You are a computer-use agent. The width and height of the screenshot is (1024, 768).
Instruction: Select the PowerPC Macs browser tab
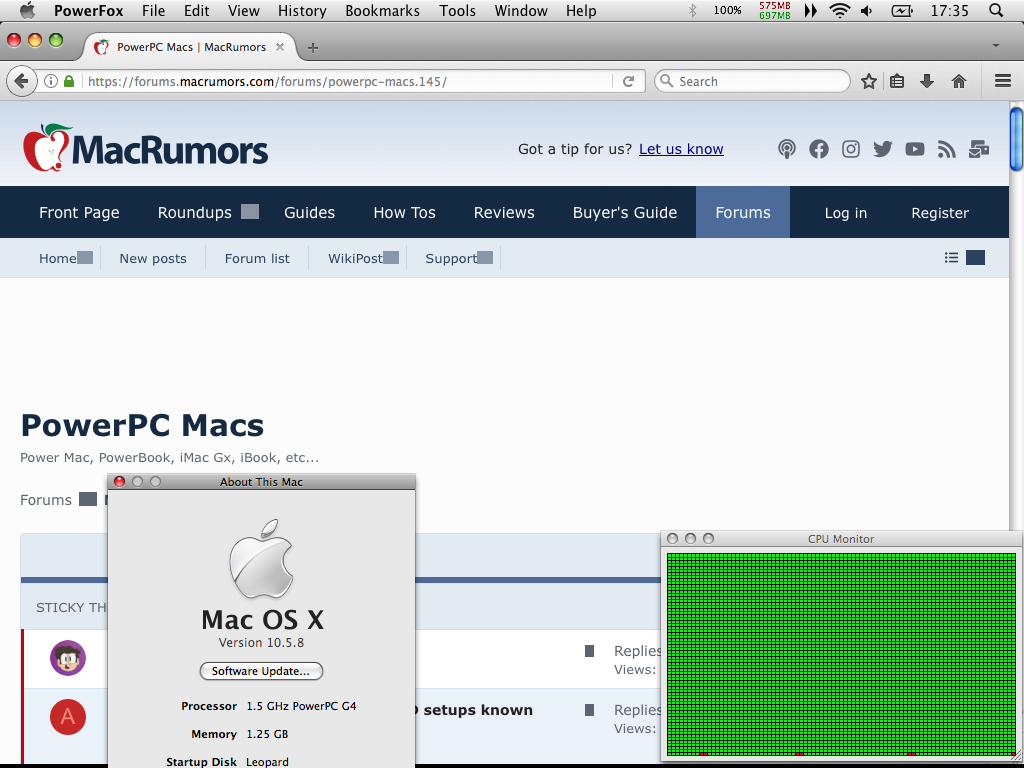click(189, 47)
